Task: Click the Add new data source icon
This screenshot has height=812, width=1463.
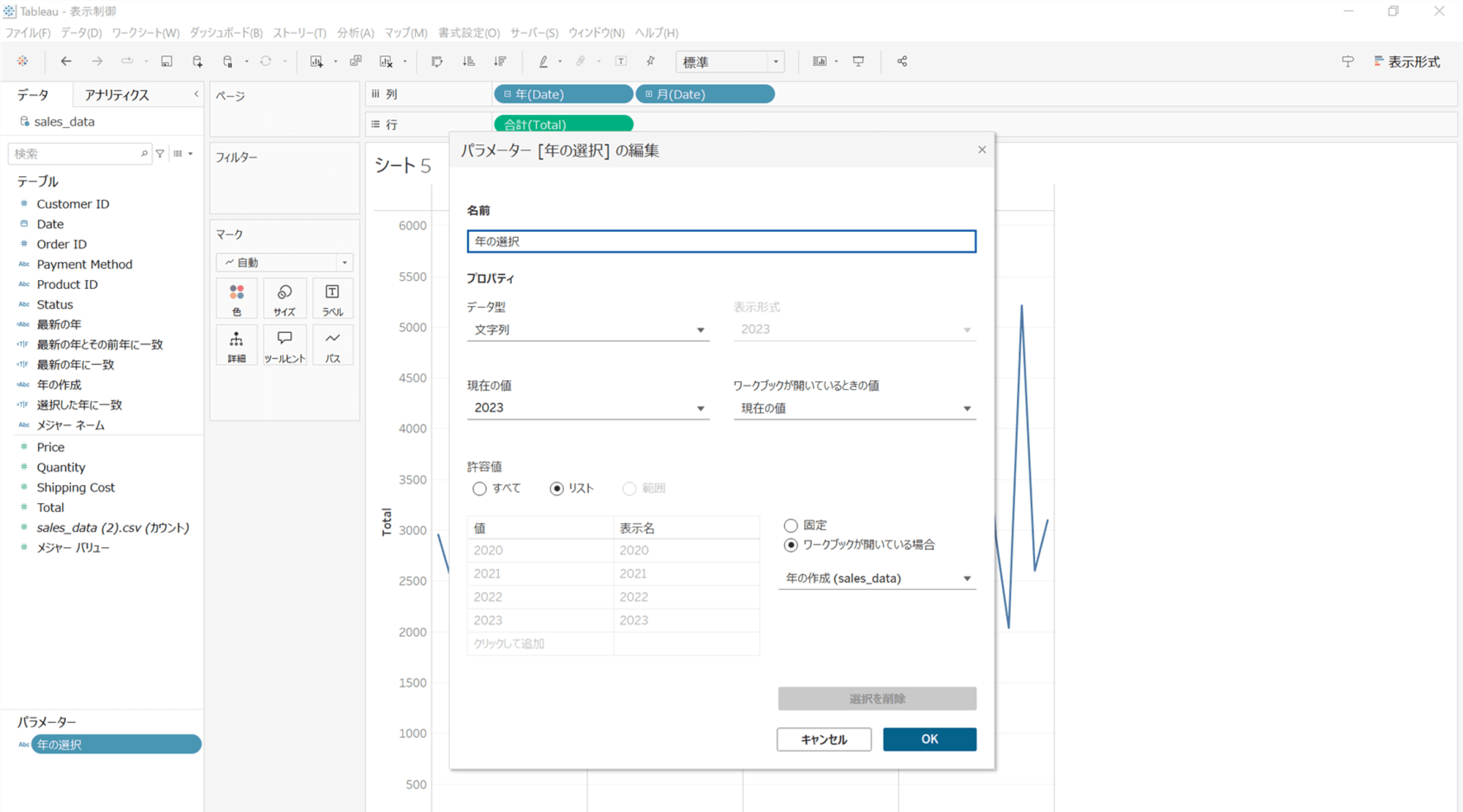Action: [198, 61]
